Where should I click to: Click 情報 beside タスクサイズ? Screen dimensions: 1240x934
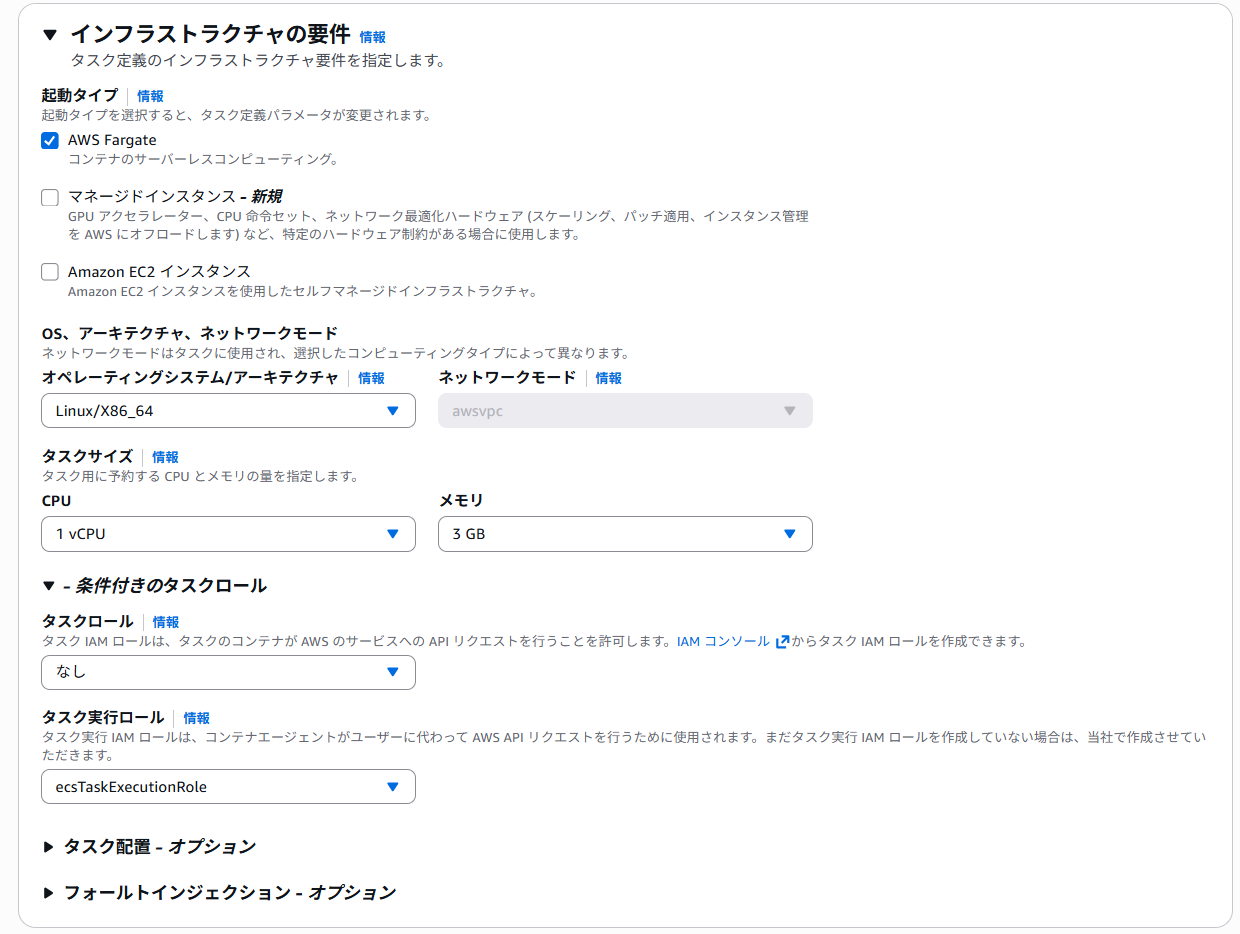tap(165, 456)
